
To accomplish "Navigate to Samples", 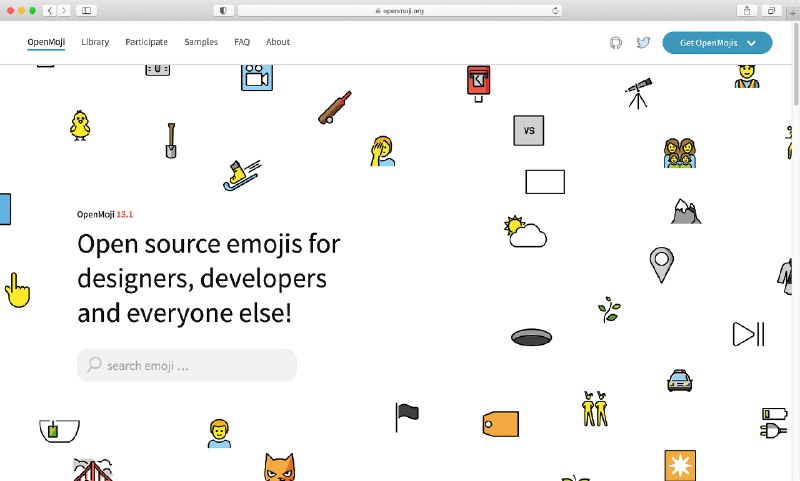I will click(x=201, y=42).
